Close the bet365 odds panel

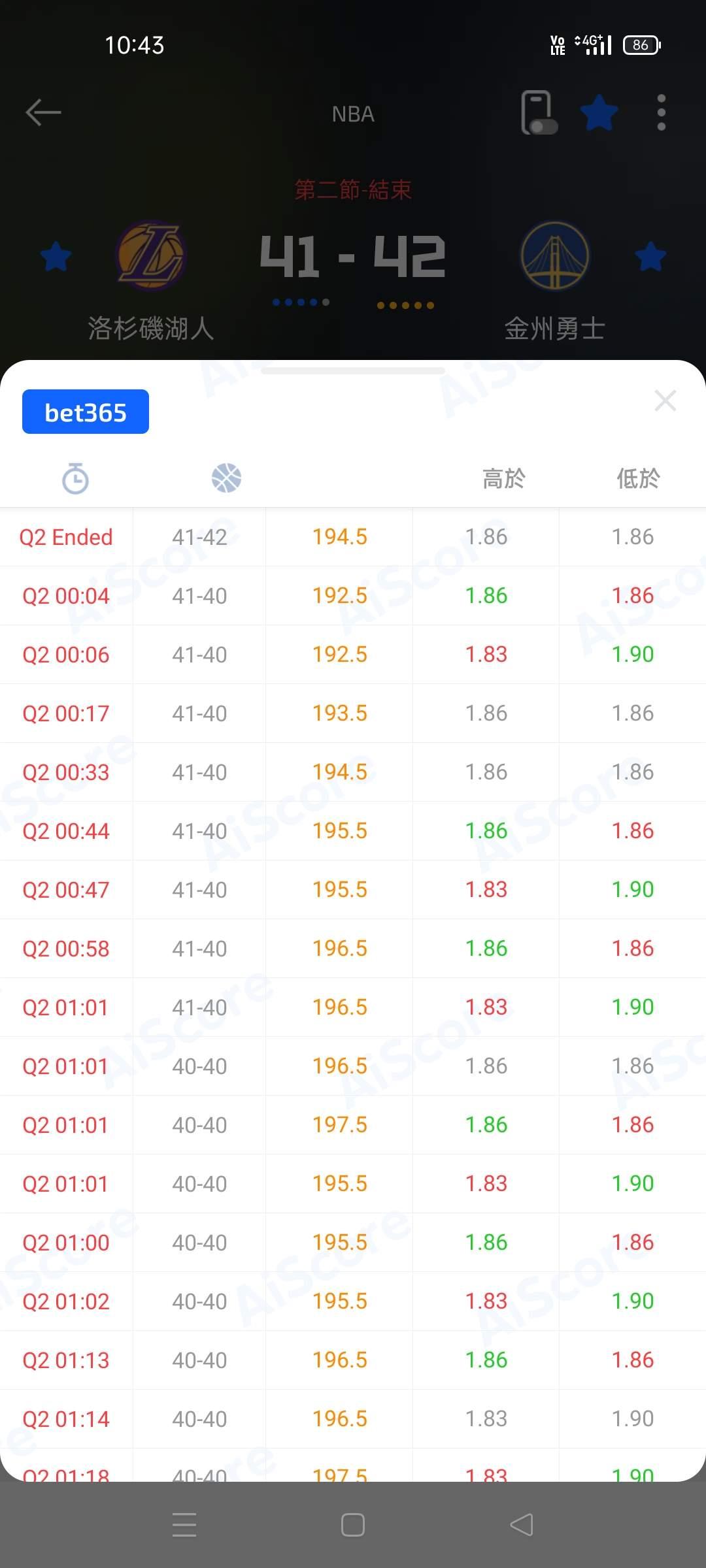click(x=665, y=400)
